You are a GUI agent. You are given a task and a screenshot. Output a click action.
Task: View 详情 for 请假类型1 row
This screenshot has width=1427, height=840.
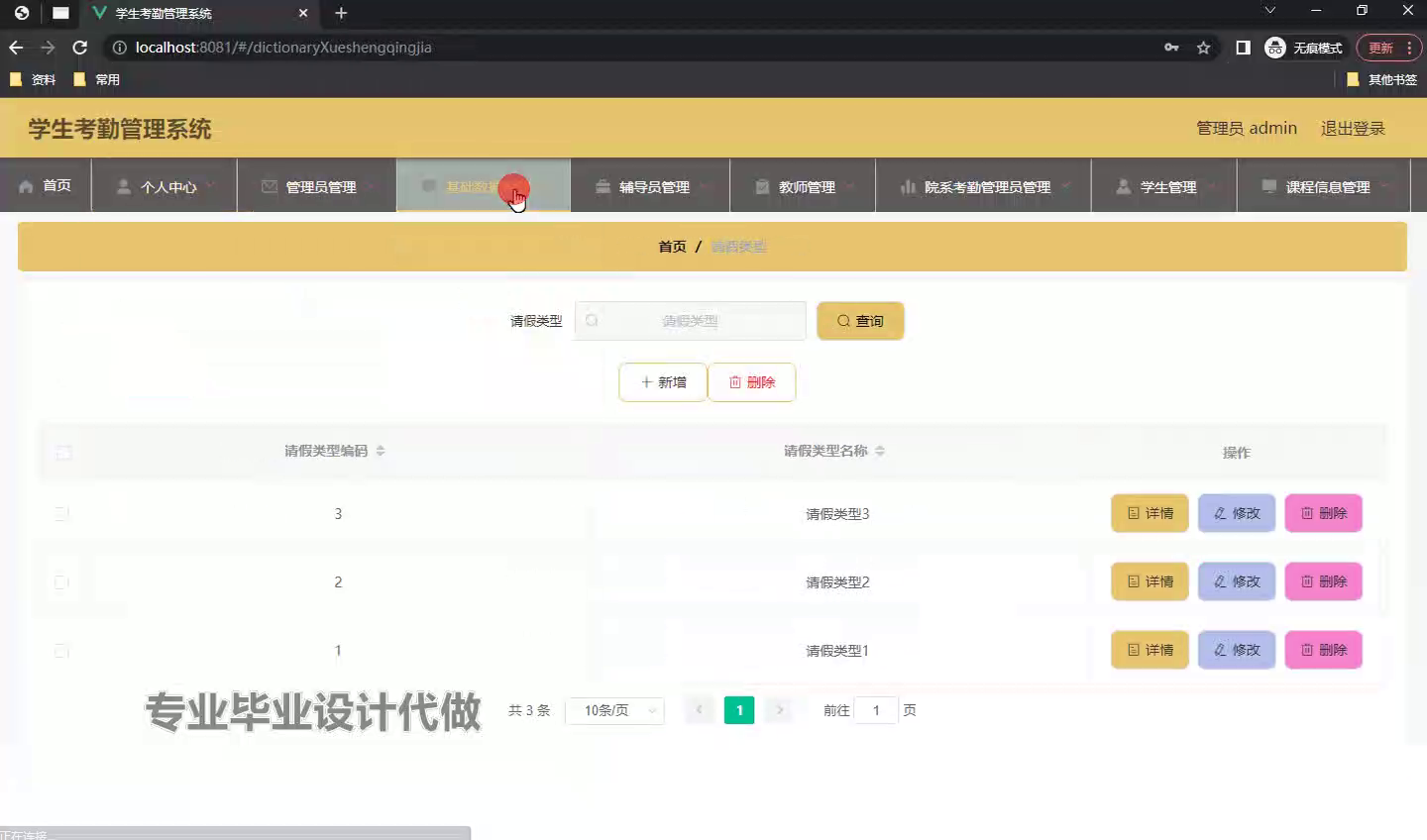tap(1150, 650)
